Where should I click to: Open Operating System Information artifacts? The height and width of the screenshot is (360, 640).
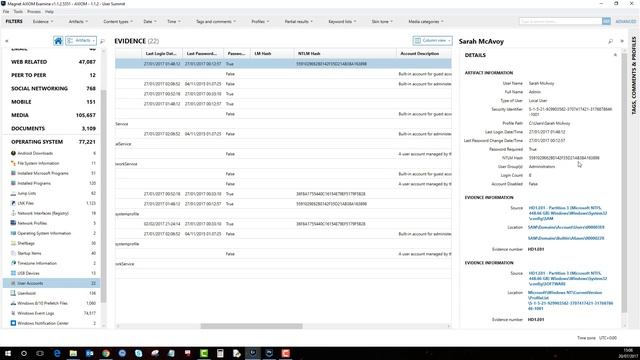pyautogui.click(x=53, y=233)
